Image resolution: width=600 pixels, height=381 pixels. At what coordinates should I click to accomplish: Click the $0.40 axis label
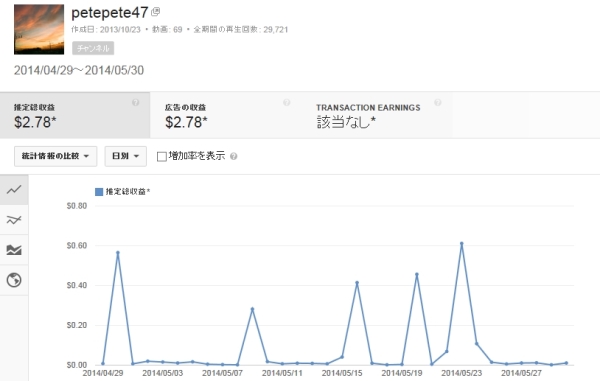[77, 285]
